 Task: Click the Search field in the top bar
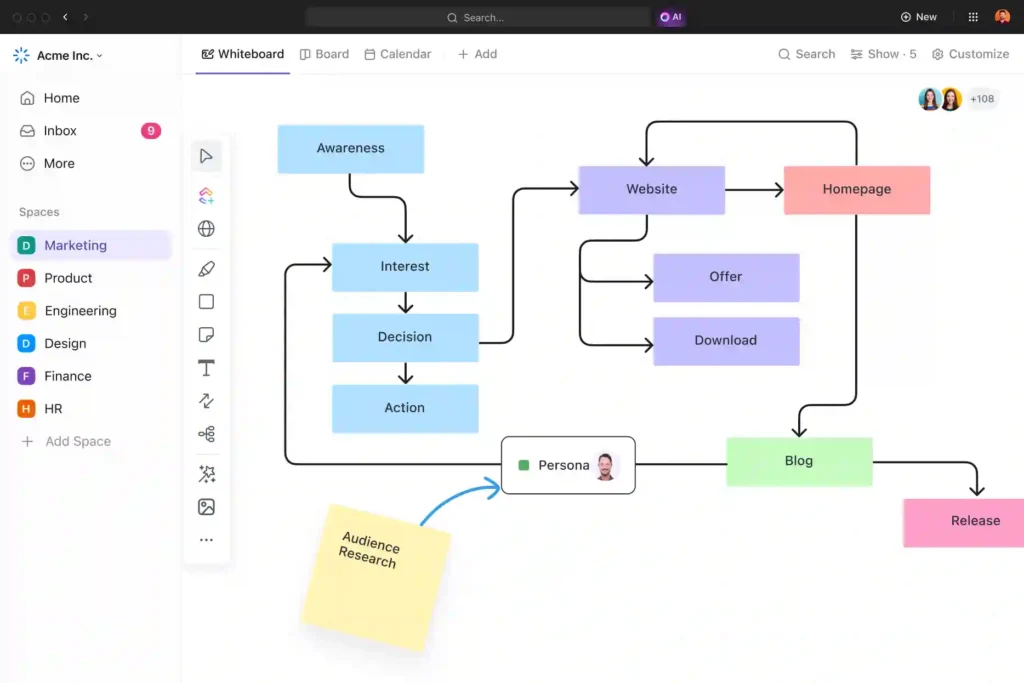point(477,16)
